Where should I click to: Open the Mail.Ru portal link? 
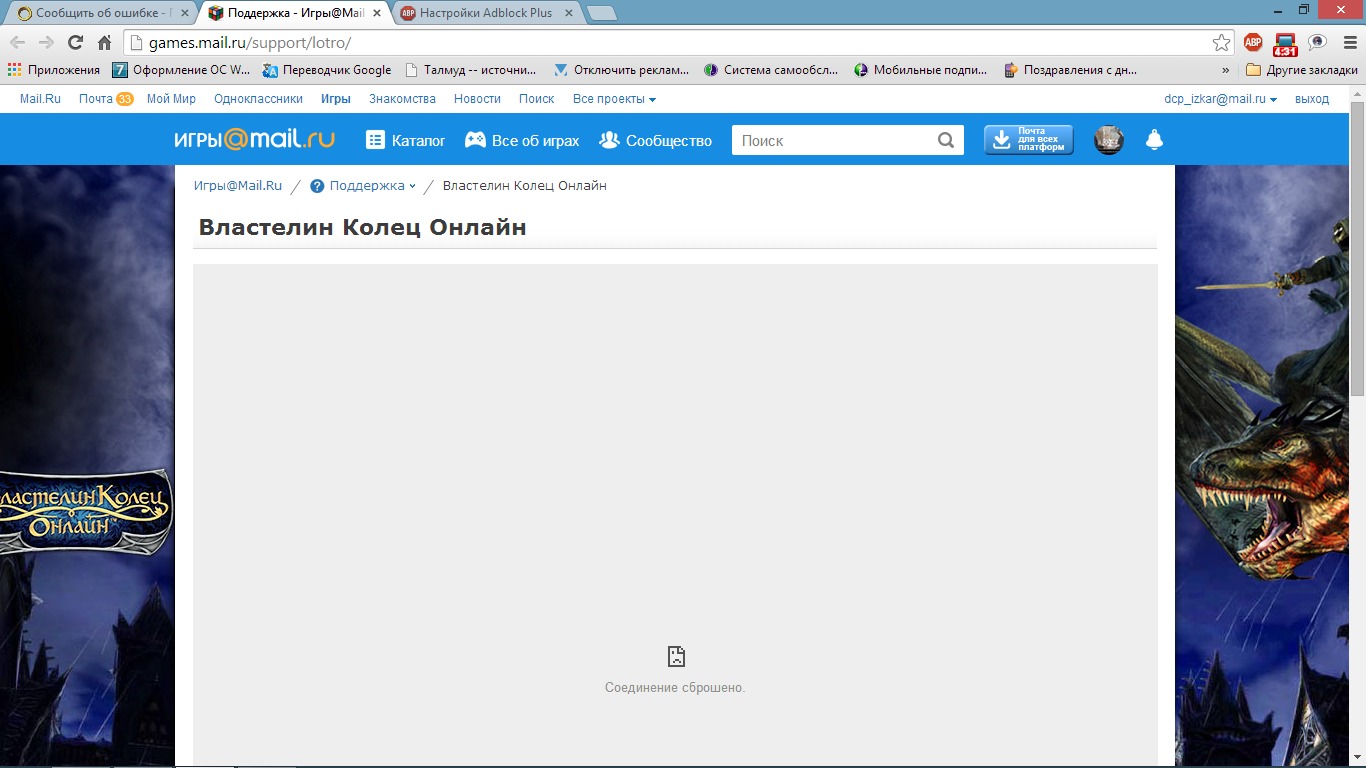click(x=40, y=99)
